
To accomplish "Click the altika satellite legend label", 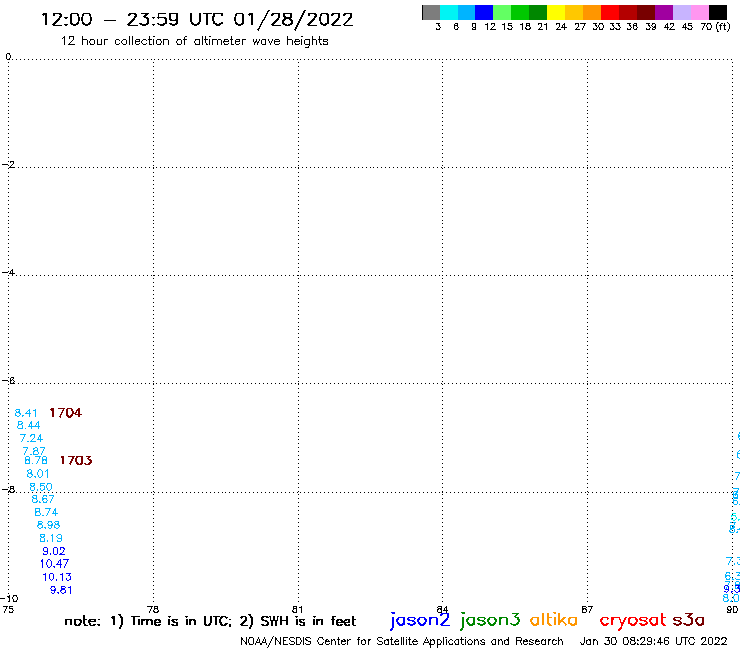I will pos(554,620).
